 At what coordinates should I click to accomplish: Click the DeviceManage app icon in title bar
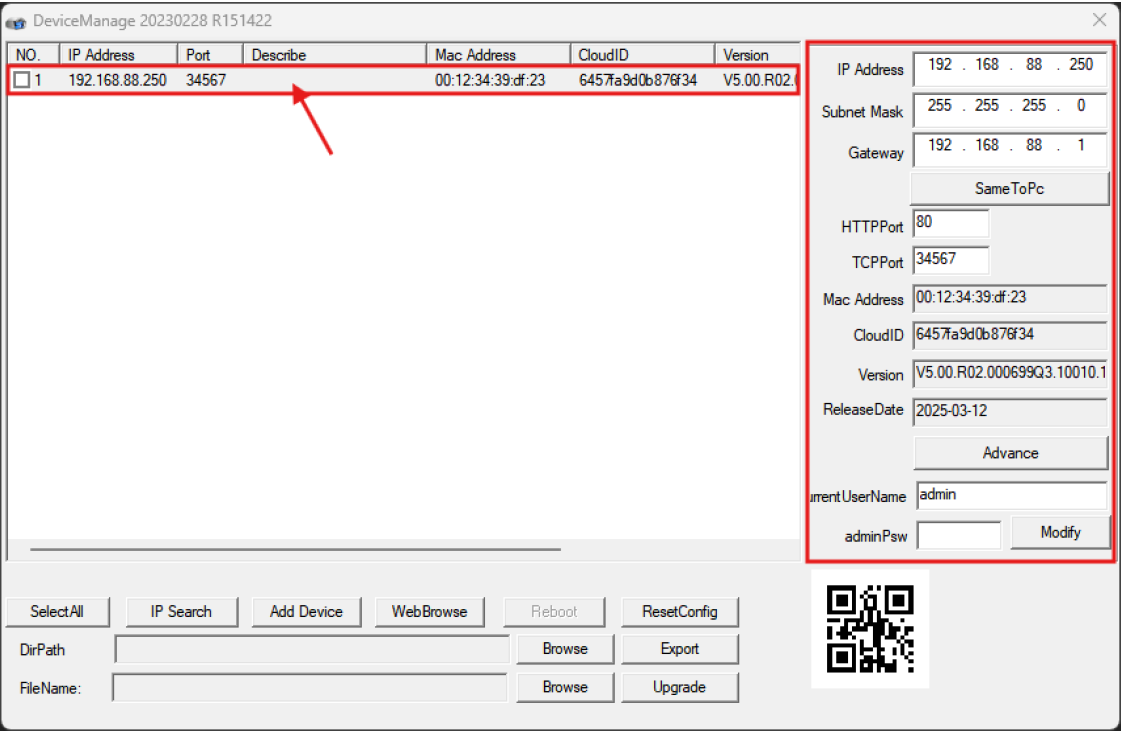click(x=16, y=21)
